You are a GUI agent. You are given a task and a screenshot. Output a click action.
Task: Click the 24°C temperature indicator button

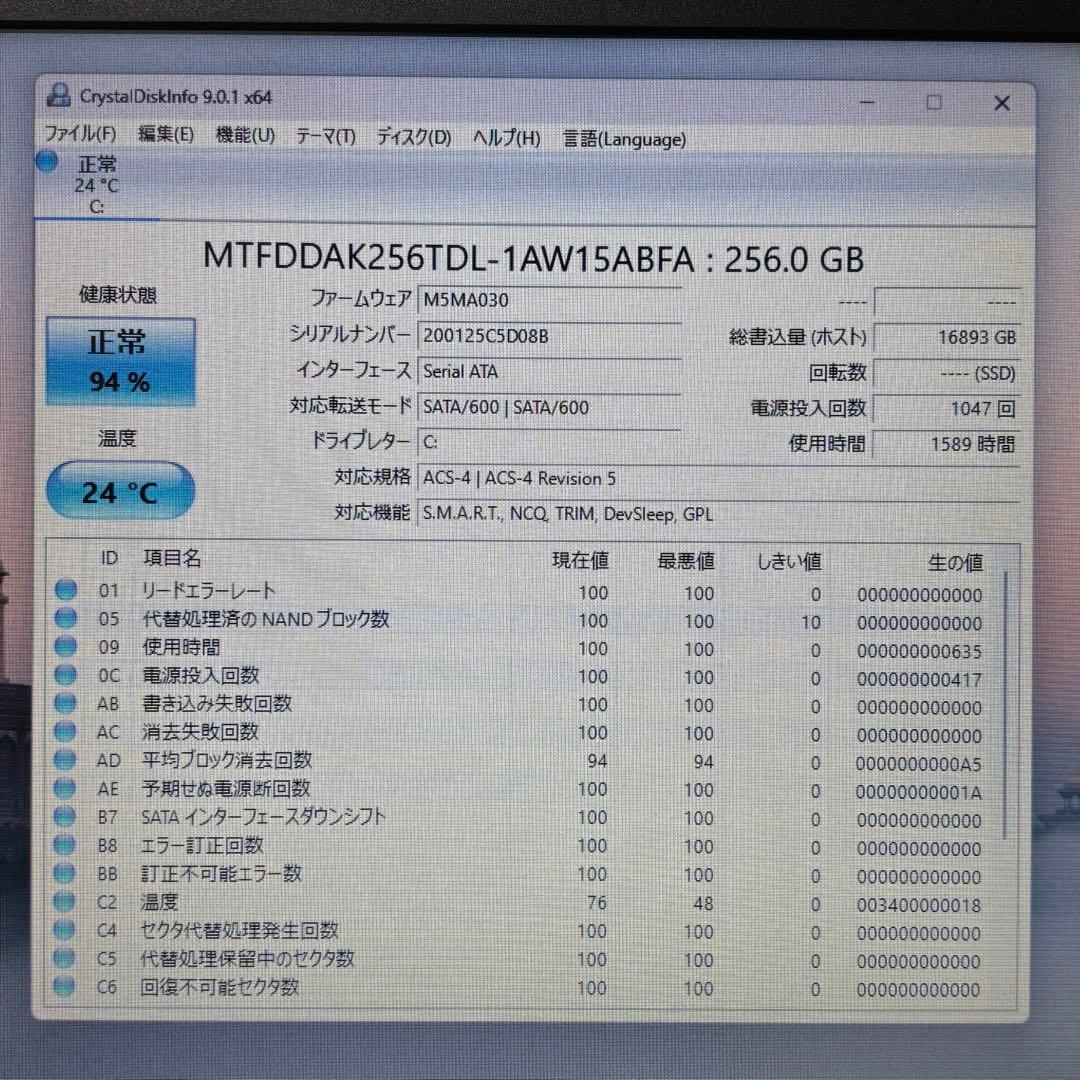(x=120, y=490)
